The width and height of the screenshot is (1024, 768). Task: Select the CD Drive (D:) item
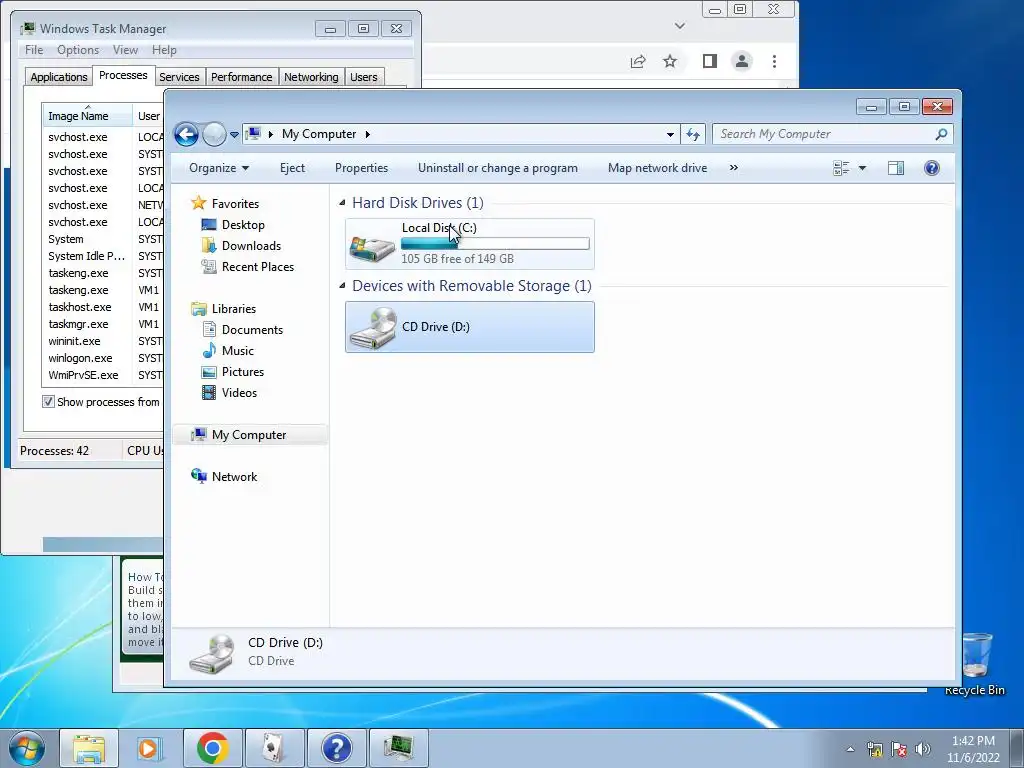(470, 327)
